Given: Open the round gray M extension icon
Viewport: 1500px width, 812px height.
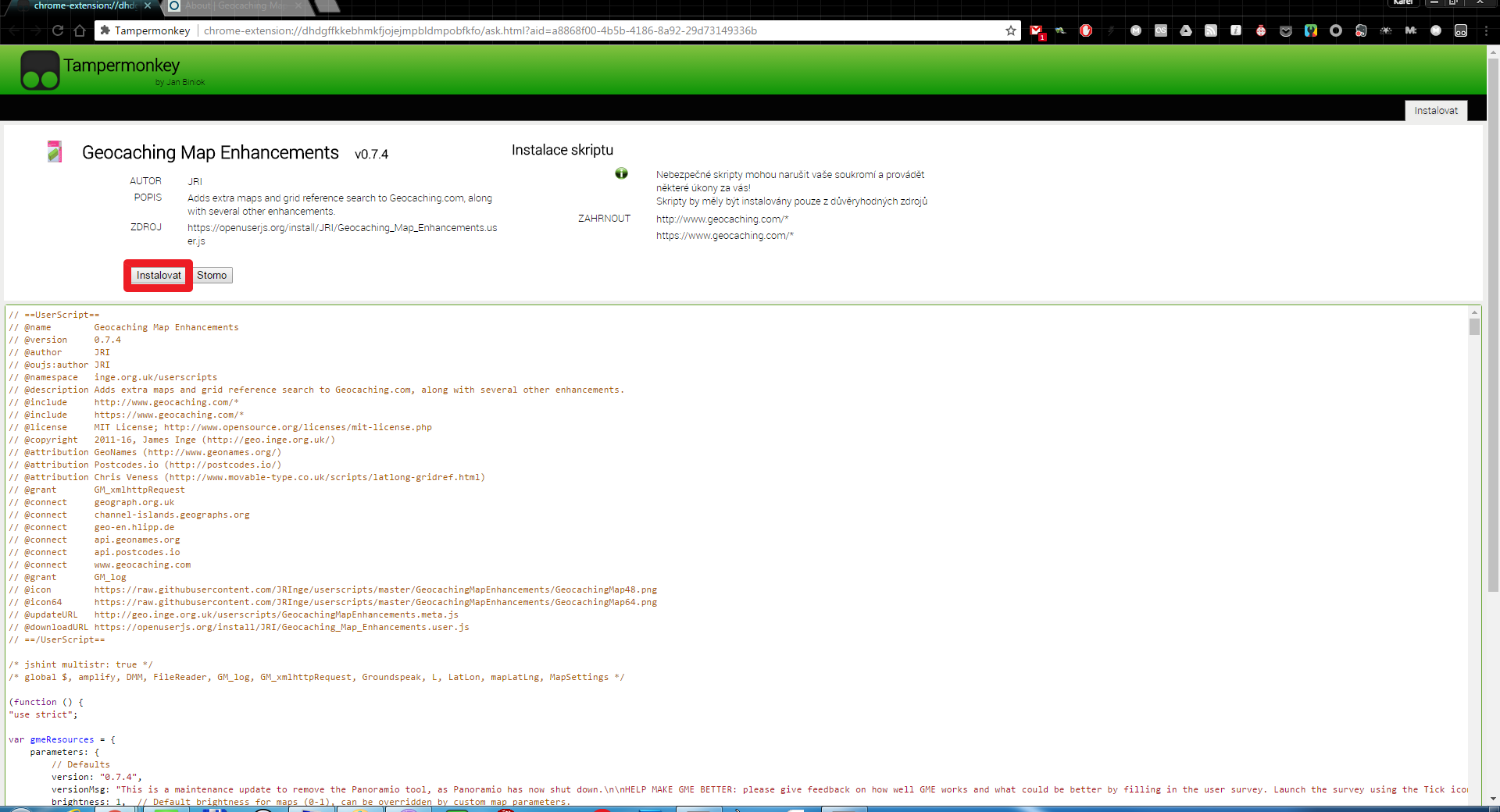Looking at the screenshot, I should coord(1136,30).
